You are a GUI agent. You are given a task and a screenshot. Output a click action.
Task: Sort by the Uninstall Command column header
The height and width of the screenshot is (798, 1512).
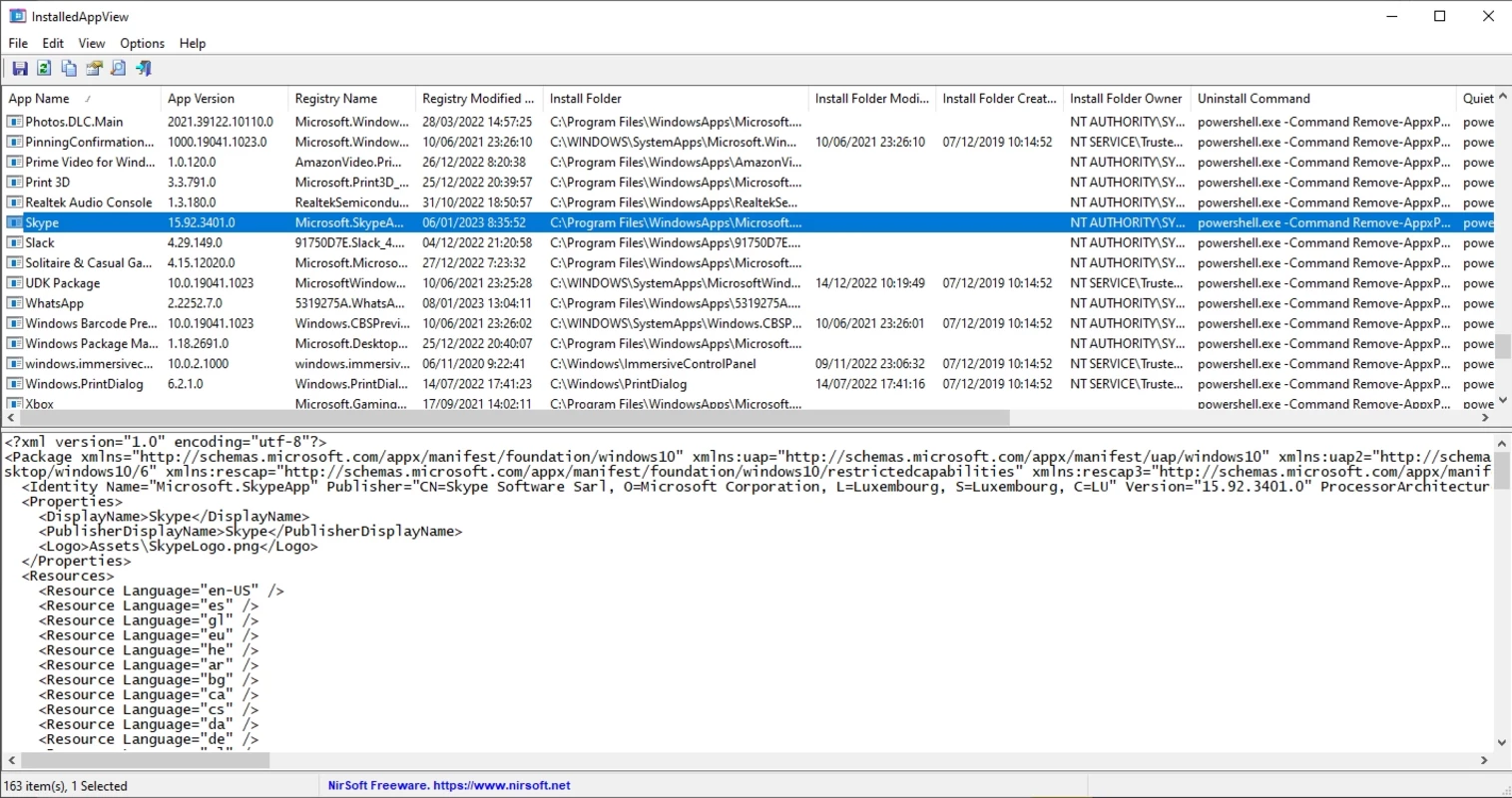point(1323,99)
